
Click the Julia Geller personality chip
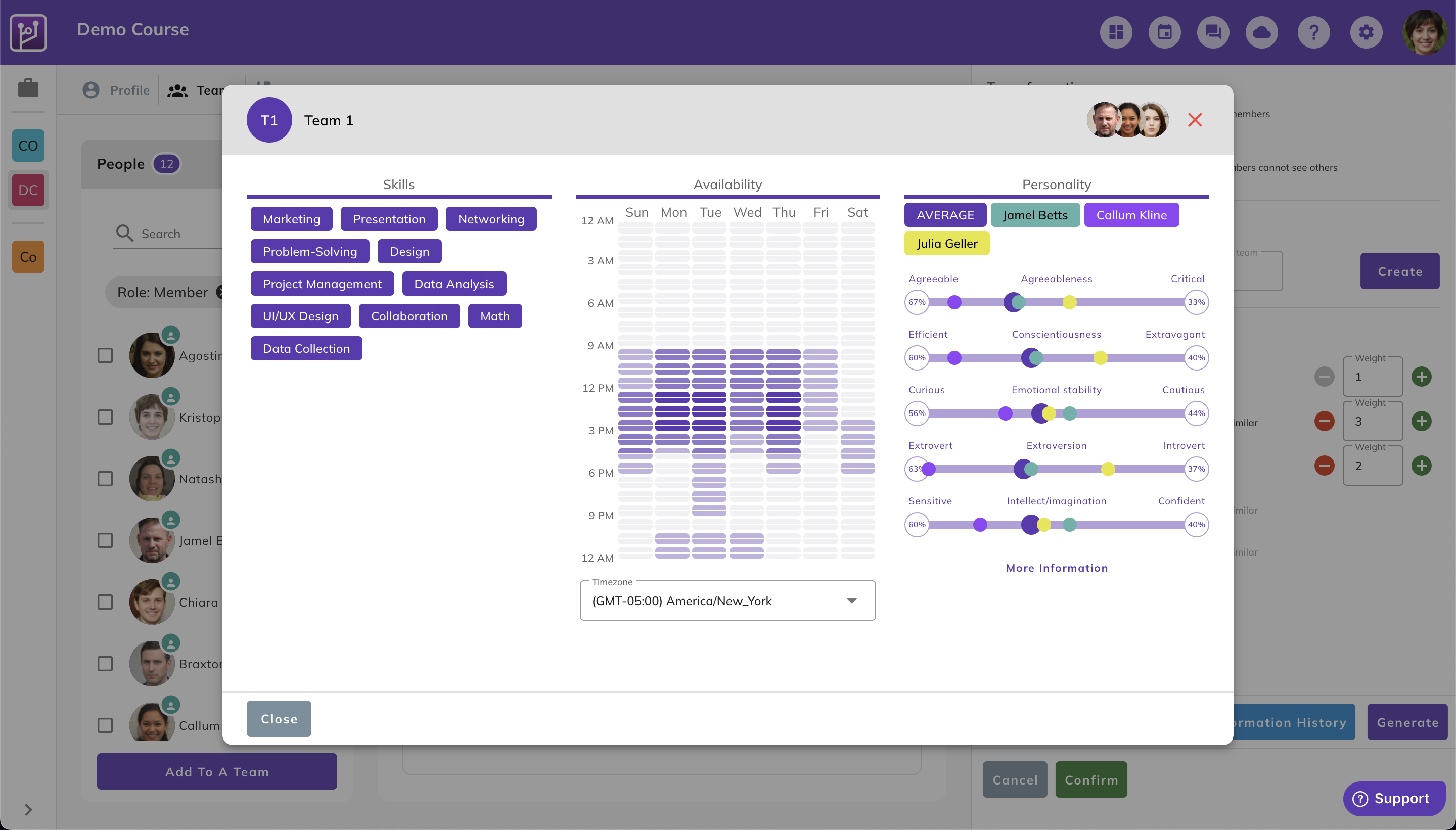click(x=946, y=244)
